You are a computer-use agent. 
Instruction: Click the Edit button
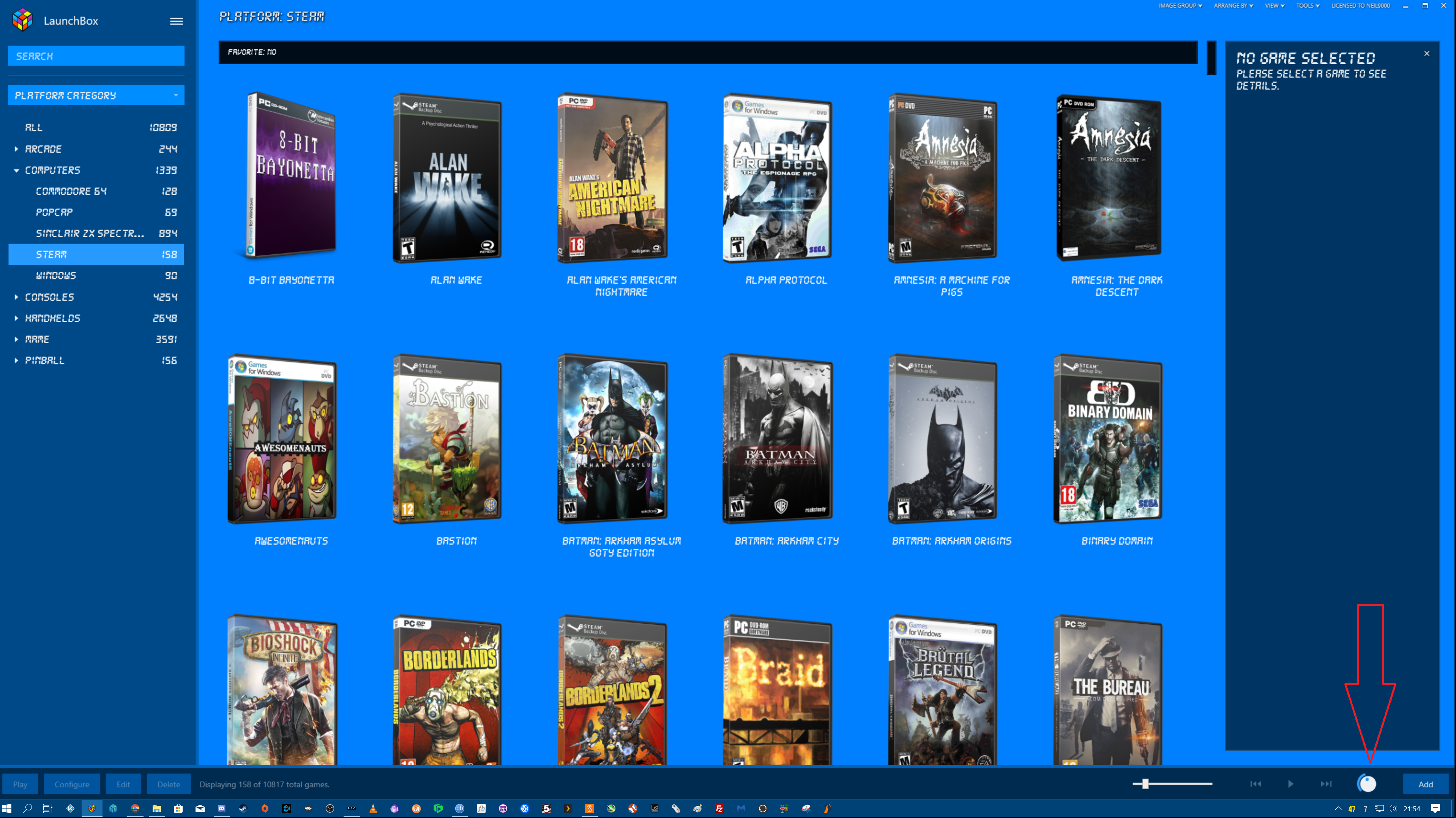[x=123, y=784]
